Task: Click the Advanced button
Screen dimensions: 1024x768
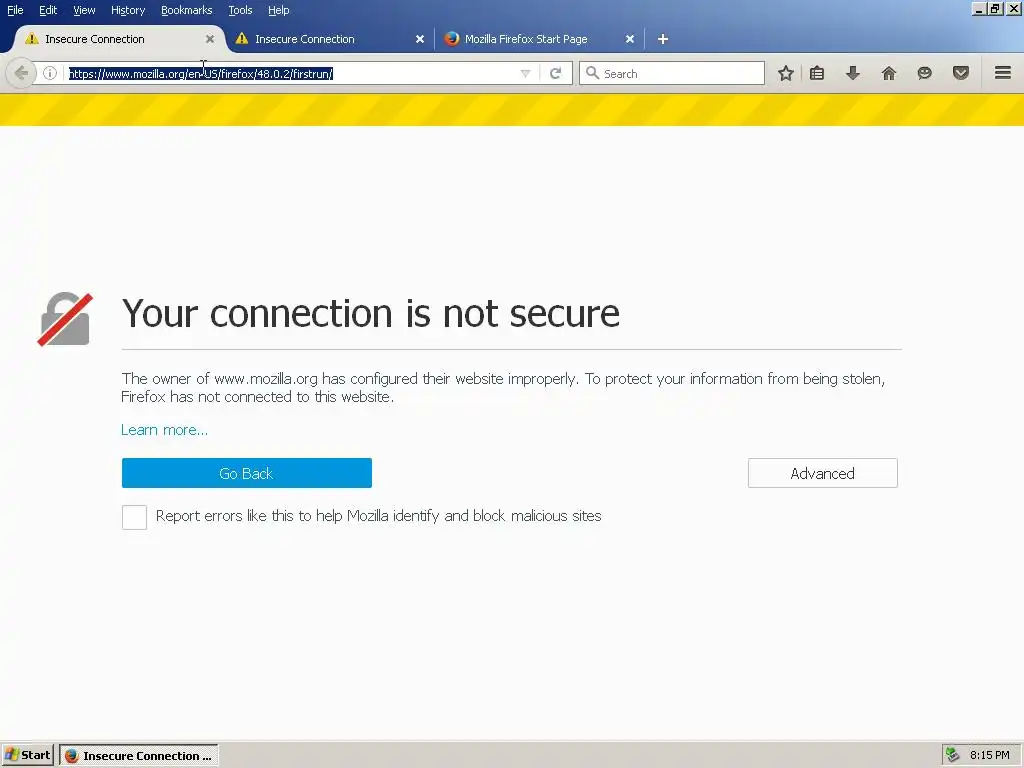Action: coord(823,473)
